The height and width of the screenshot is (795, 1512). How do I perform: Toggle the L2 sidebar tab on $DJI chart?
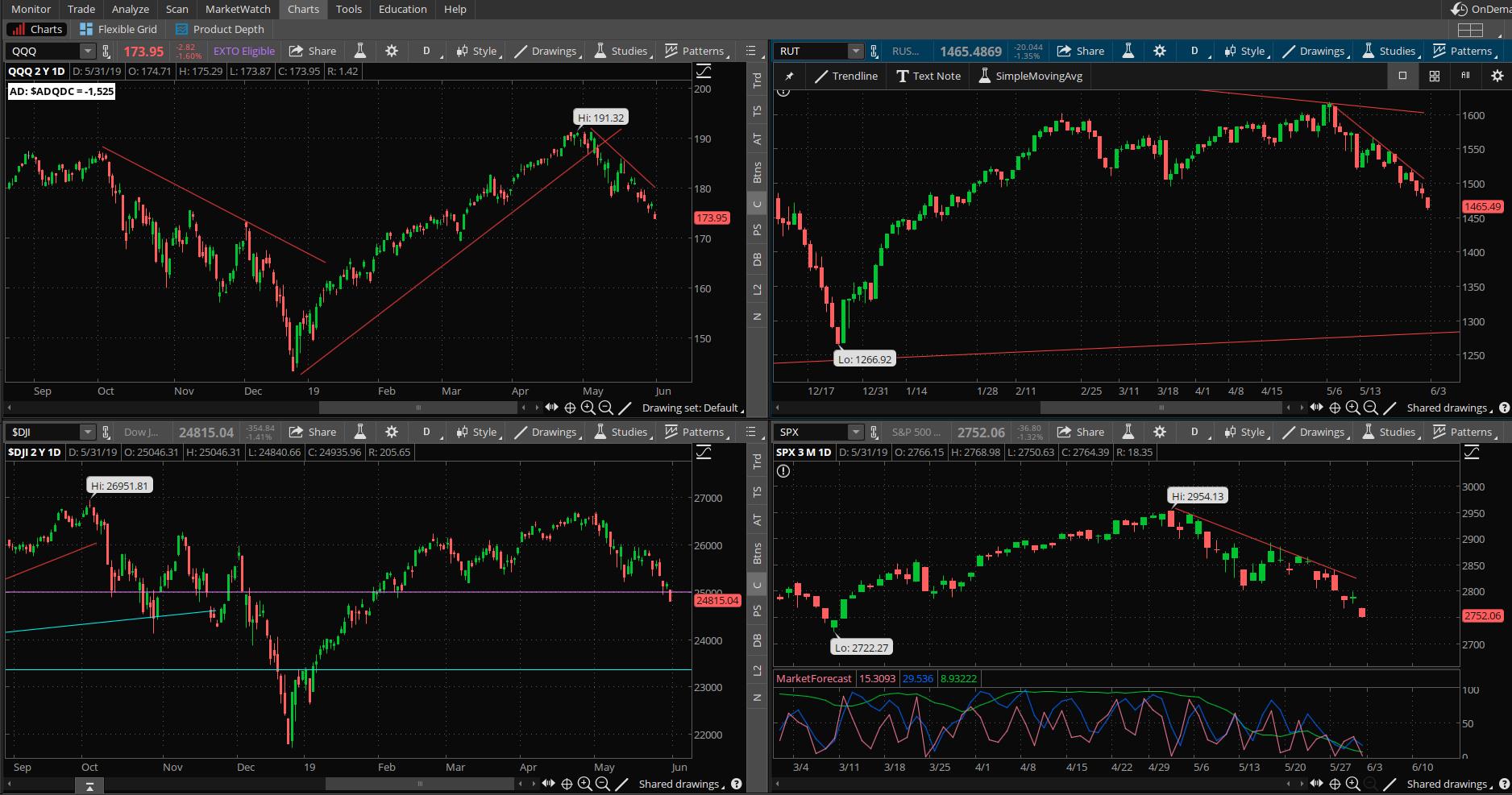click(757, 670)
